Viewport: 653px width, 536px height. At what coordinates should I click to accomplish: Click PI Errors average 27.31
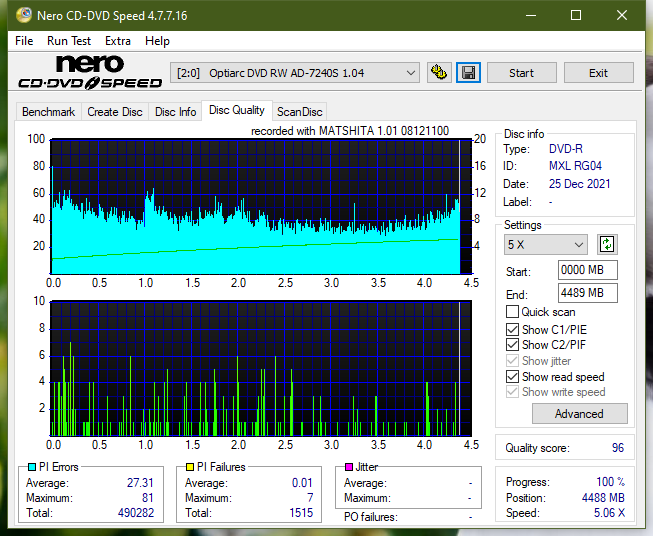click(140, 483)
